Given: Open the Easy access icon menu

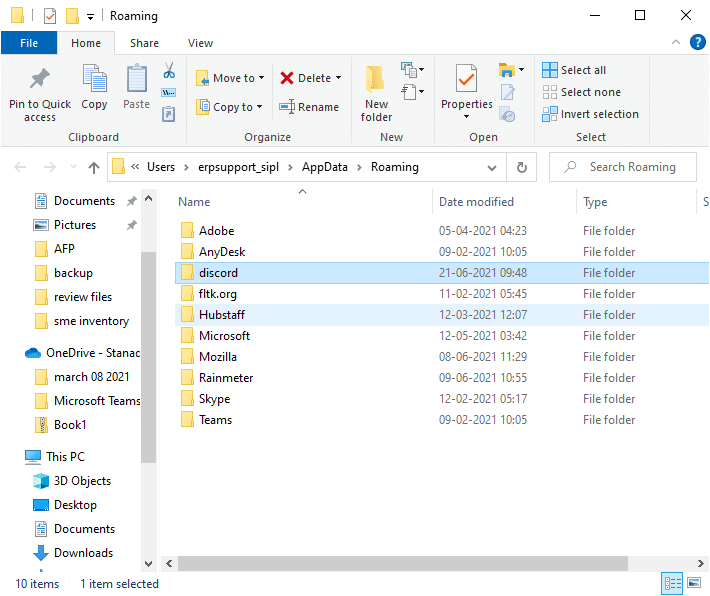Looking at the screenshot, I should (x=413, y=92).
